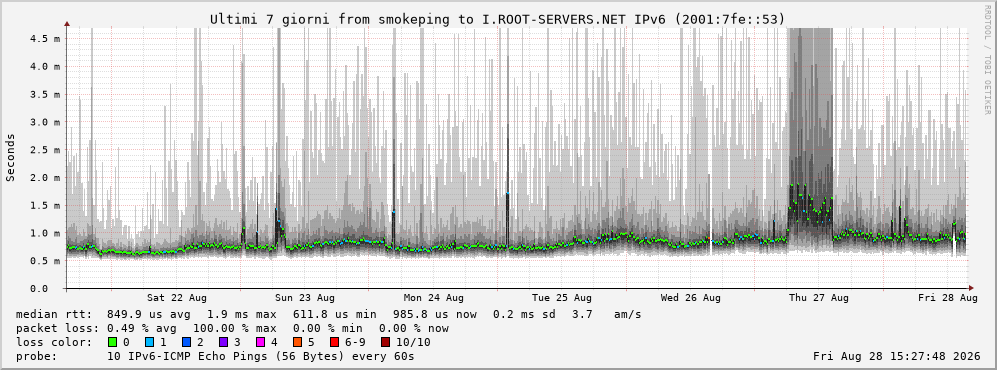Click the red 6-9 loss swatch
997x370 pixels.
tap(334, 342)
